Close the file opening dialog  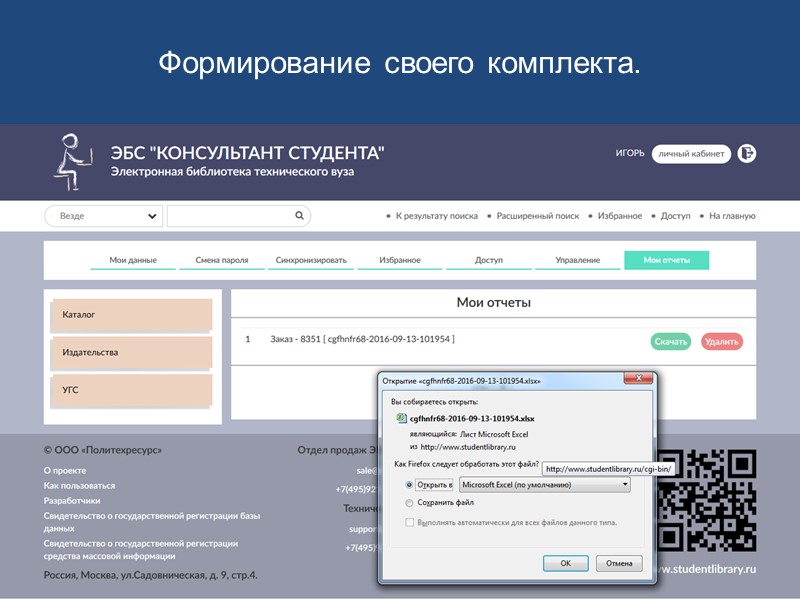(x=638, y=378)
